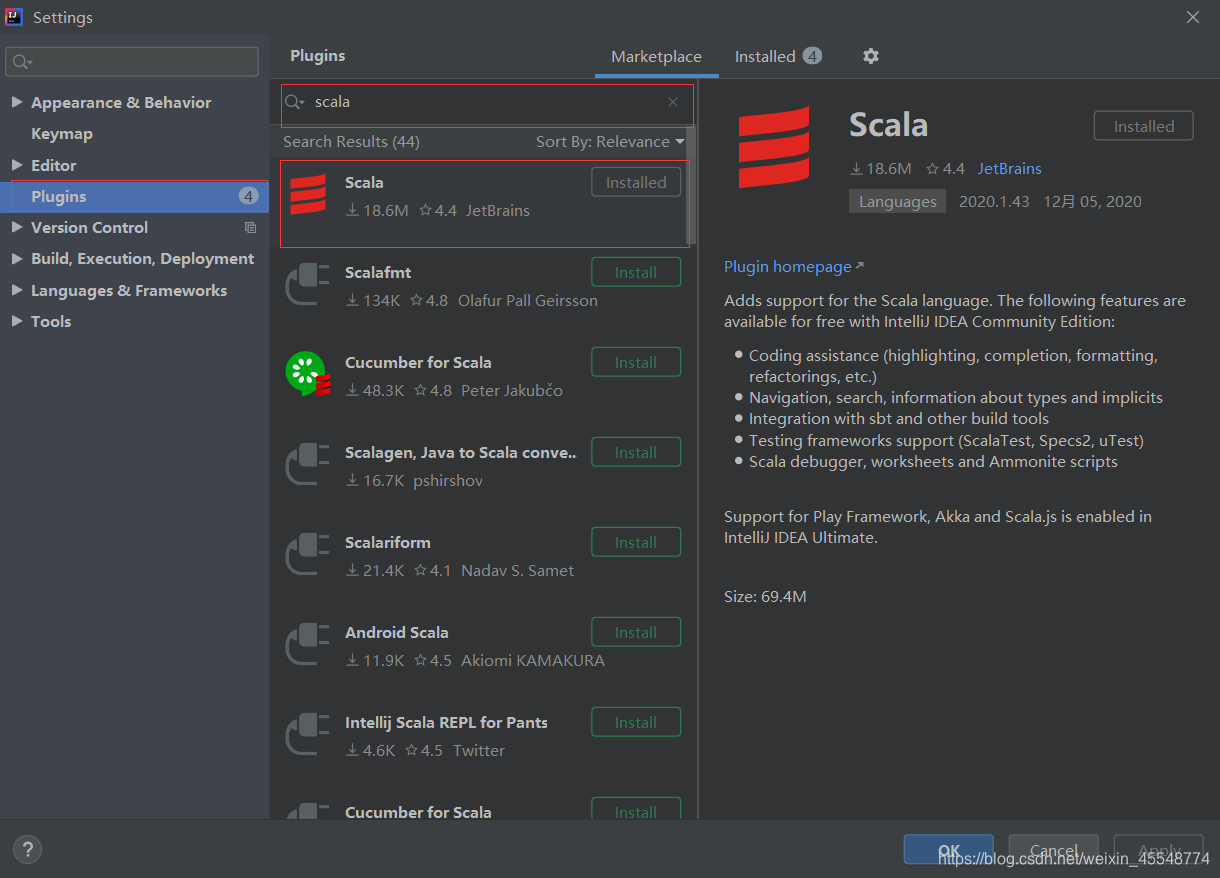Click the settings search input field
Viewport: 1220px width, 878px height.
(132, 62)
